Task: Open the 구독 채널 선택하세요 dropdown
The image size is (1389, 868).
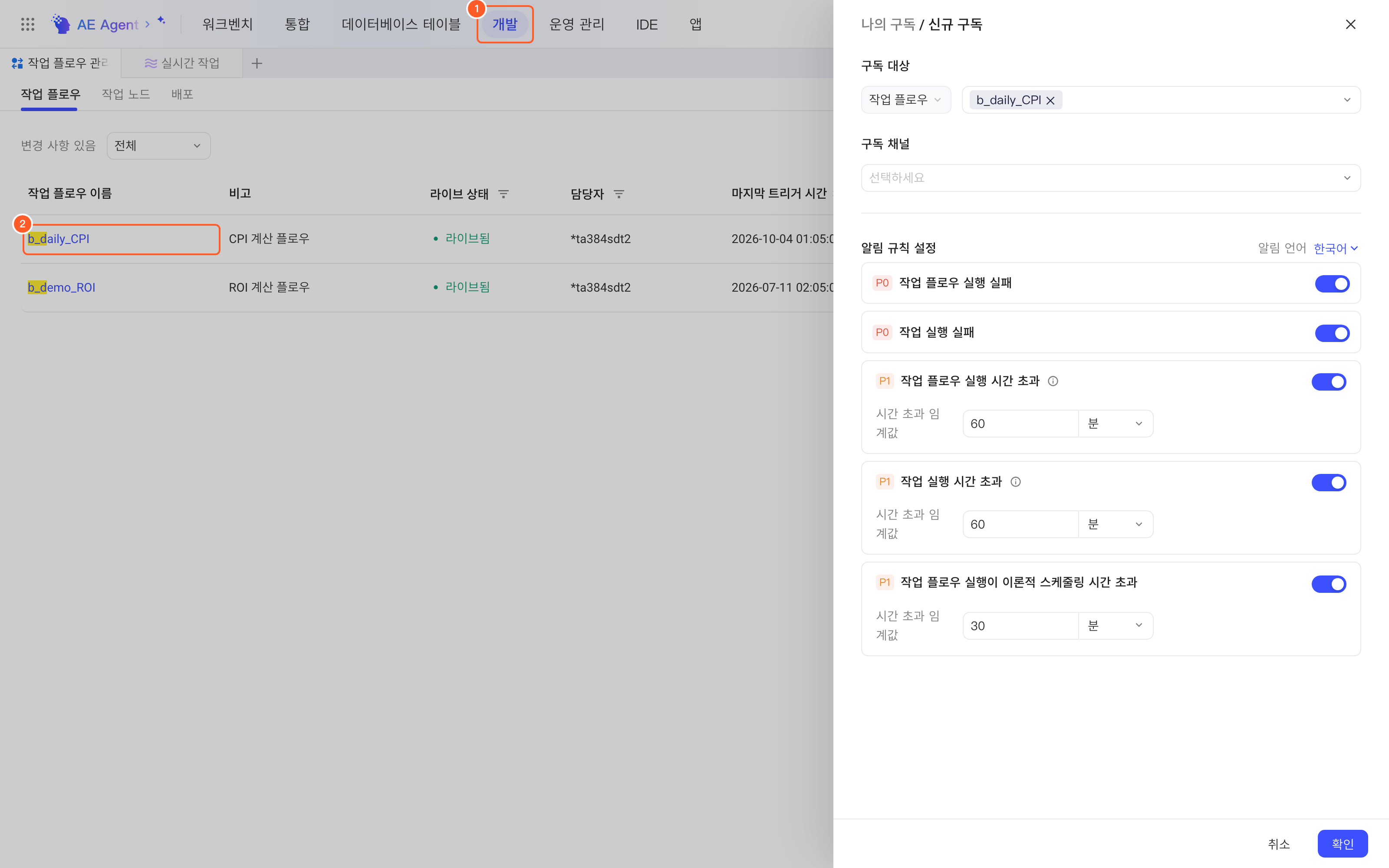Action: [x=1111, y=178]
